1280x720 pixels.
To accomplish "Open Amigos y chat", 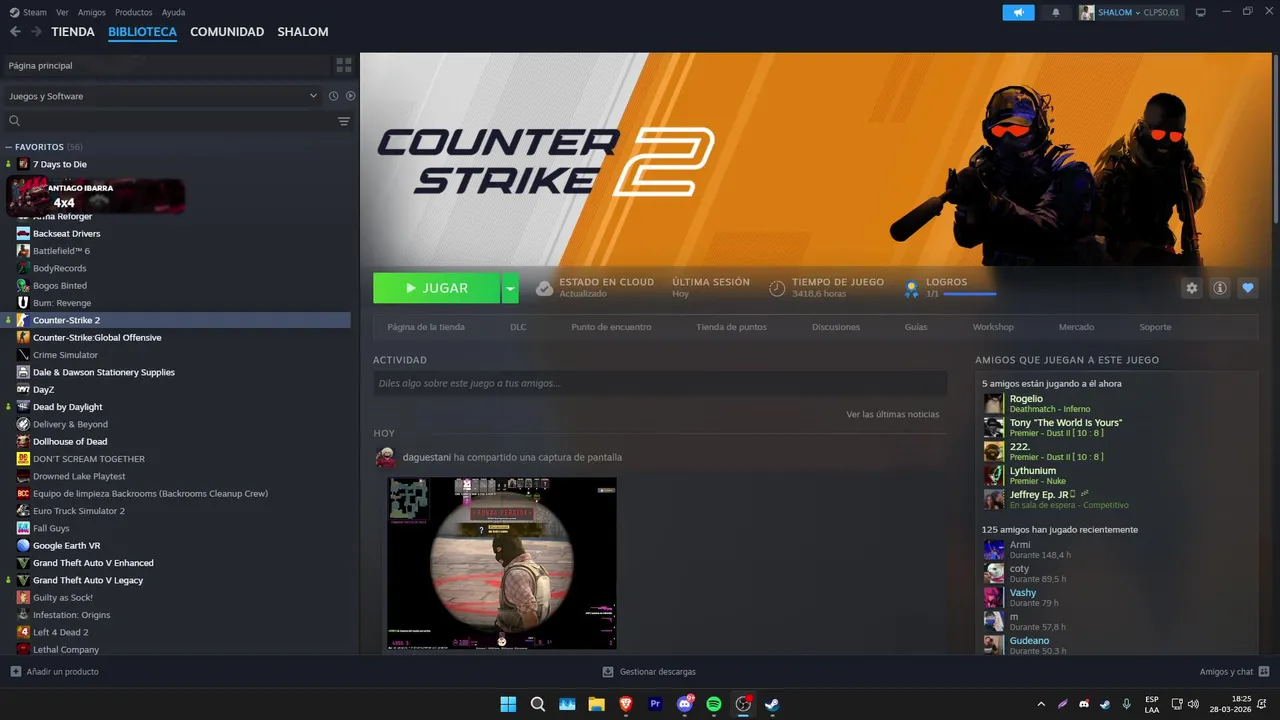I will click(1234, 672).
